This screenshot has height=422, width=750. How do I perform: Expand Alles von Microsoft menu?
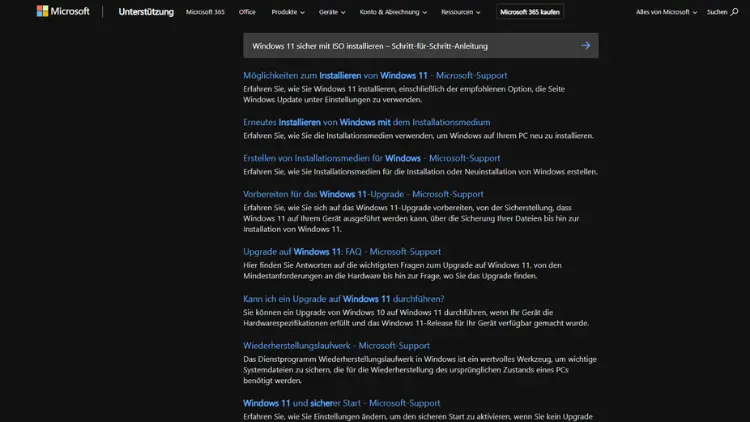click(666, 12)
